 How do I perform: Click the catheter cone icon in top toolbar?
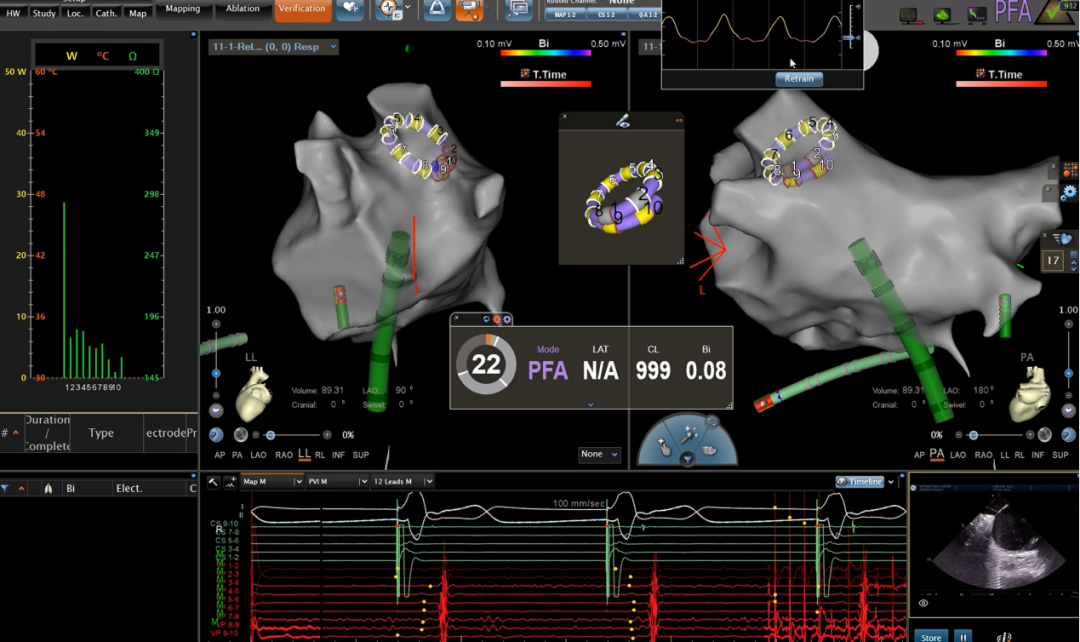click(436, 10)
